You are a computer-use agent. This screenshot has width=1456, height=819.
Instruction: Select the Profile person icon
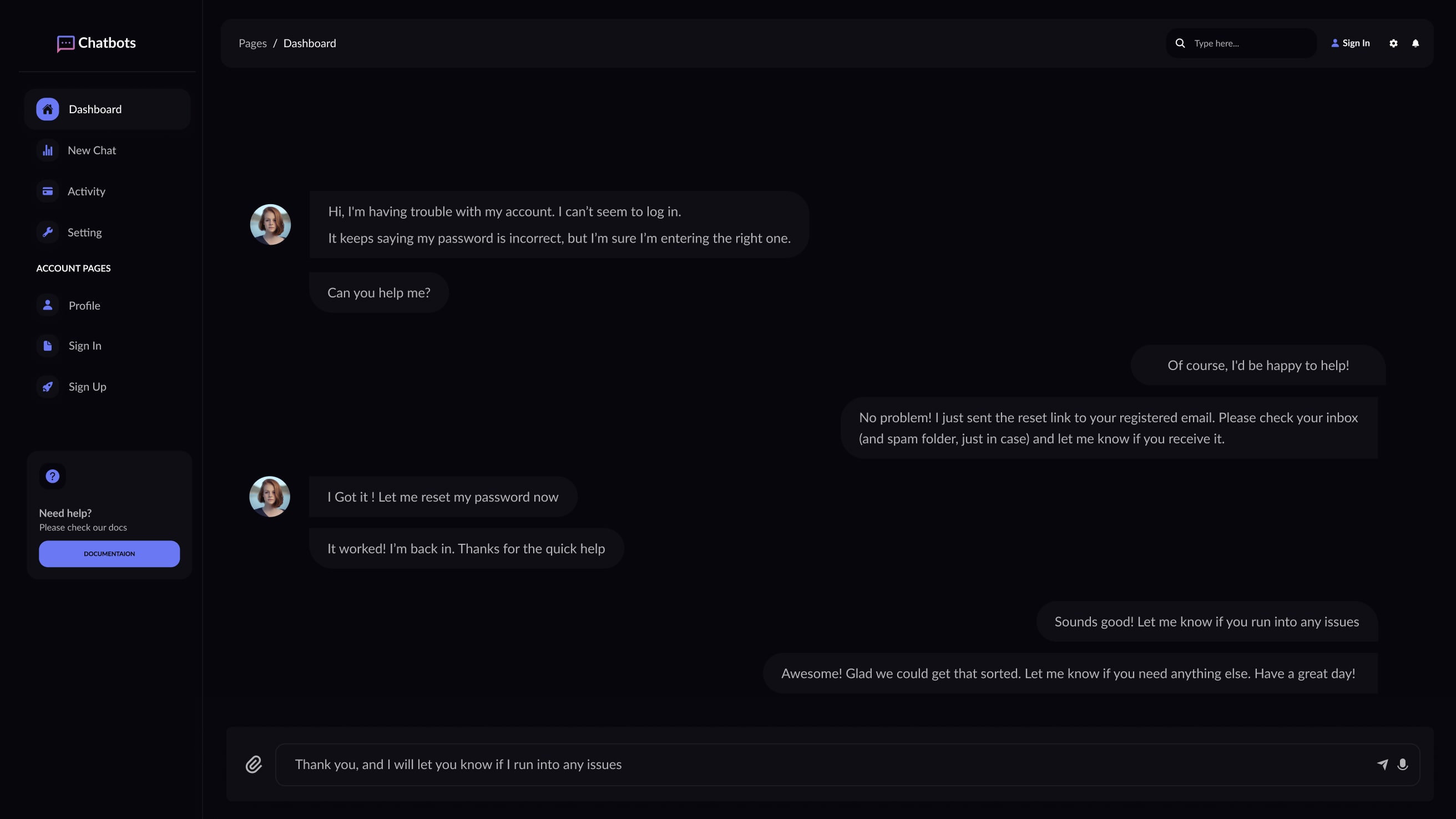click(48, 305)
